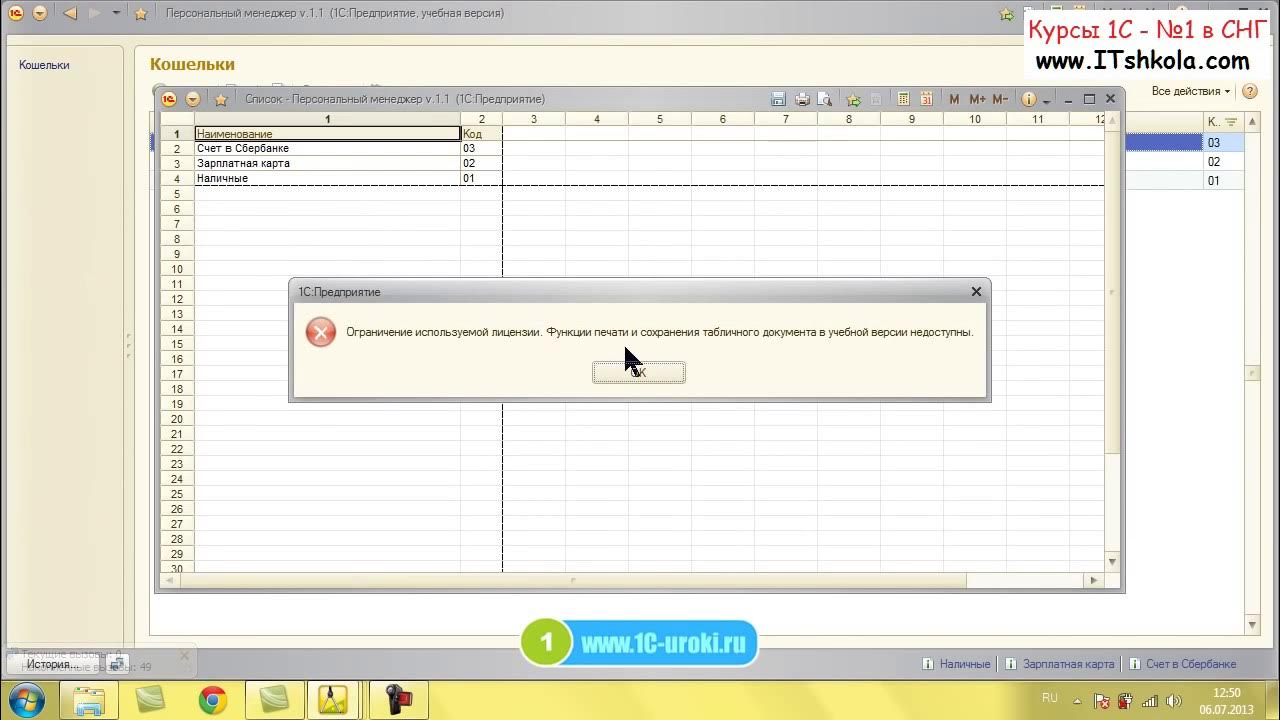The height and width of the screenshot is (720, 1280).
Task: Click the save icon in the Список window
Action: click(x=779, y=99)
